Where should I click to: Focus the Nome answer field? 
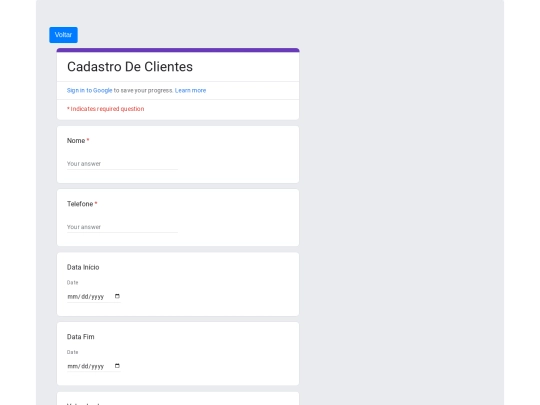122,164
